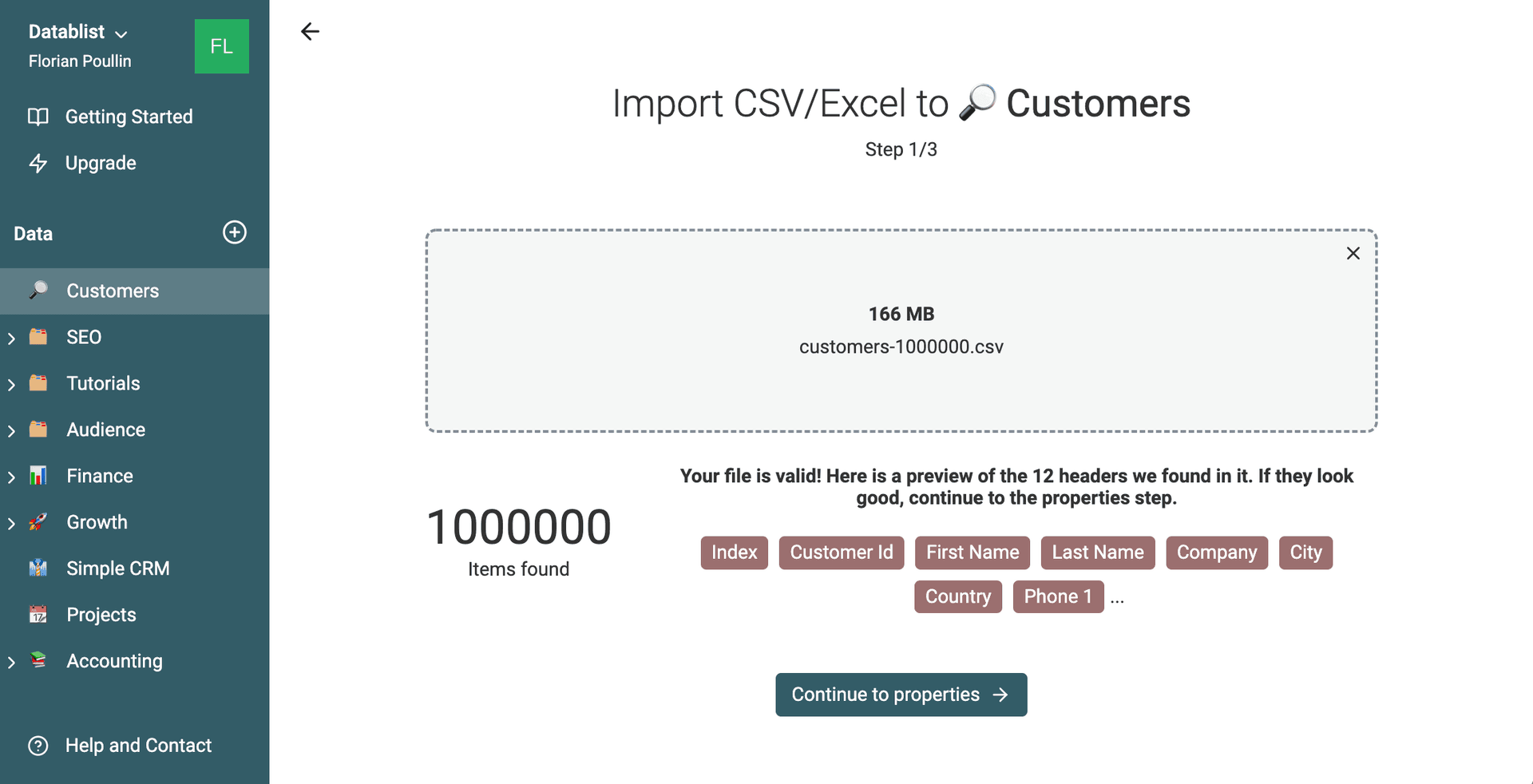1533x784 pixels.
Task: Click the ellipsis to show more headers
Action: 1117,598
